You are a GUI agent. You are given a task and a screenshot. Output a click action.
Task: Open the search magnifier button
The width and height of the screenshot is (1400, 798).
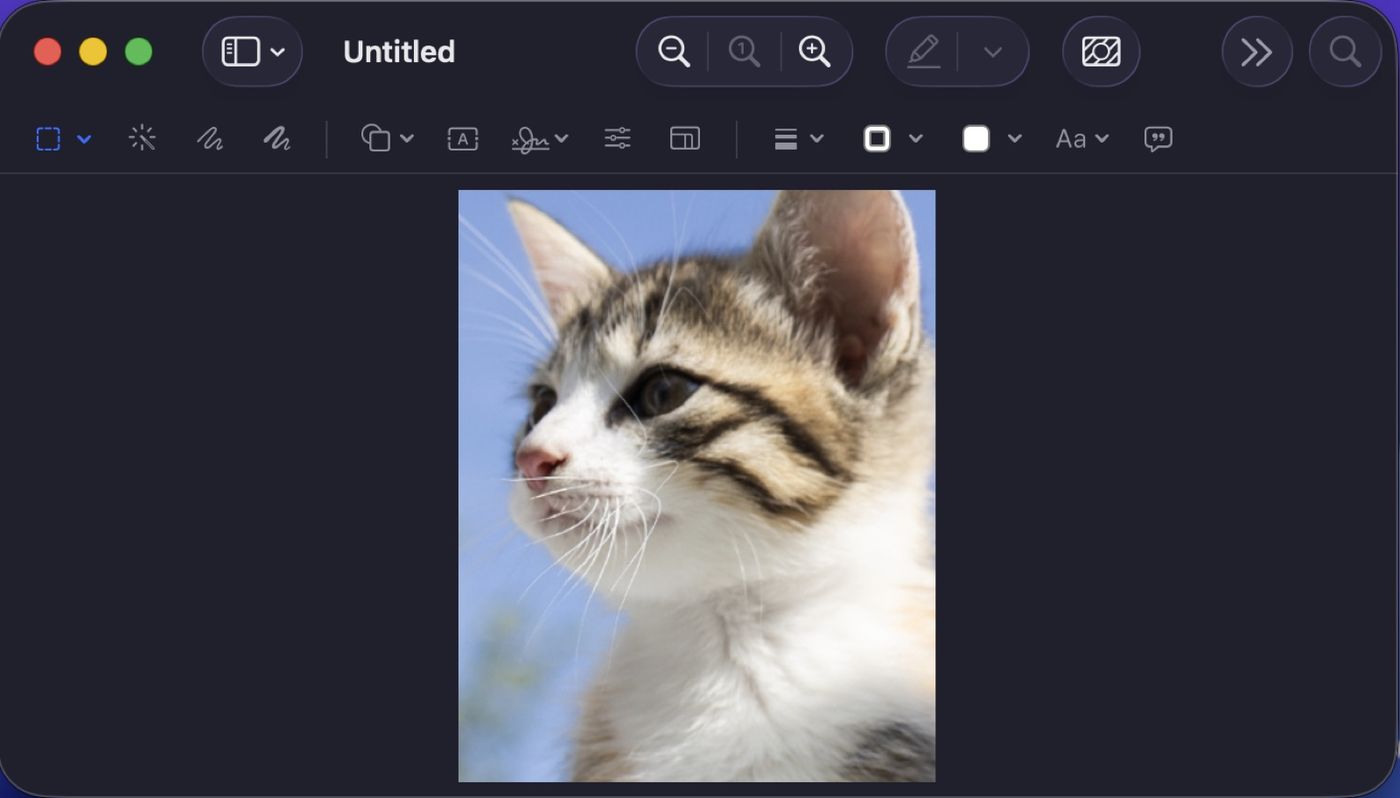[x=1345, y=52]
